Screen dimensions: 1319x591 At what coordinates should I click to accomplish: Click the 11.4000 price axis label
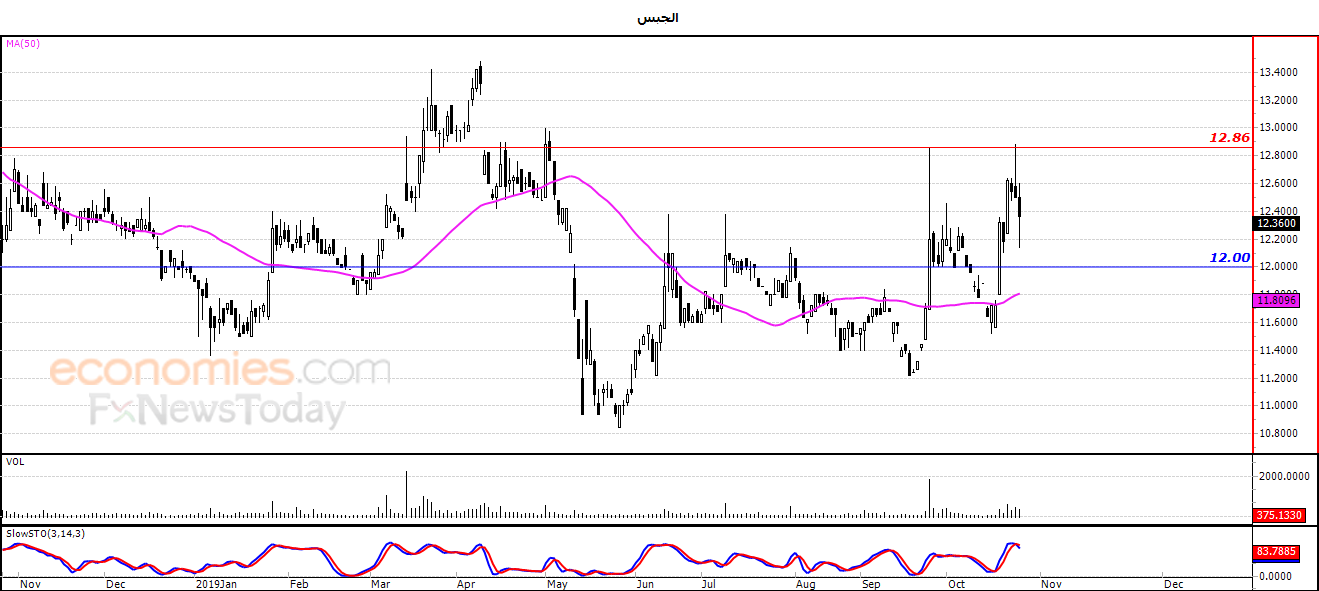pyautogui.click(x=1278, y=351)
